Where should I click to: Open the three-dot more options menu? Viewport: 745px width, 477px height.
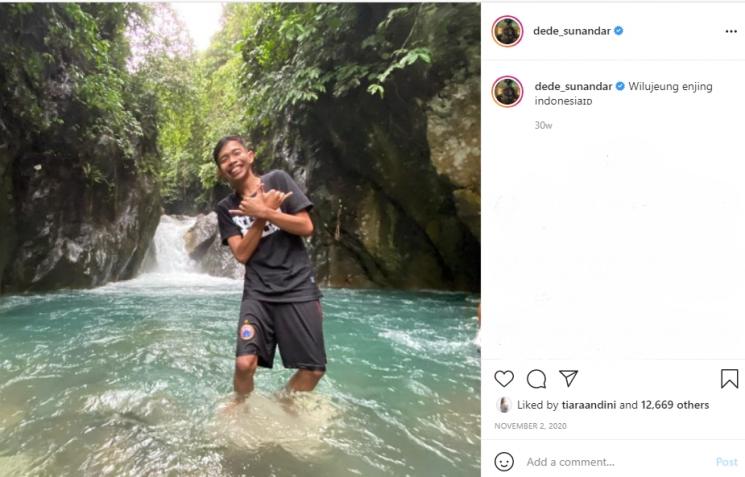[x=731, y=31]
